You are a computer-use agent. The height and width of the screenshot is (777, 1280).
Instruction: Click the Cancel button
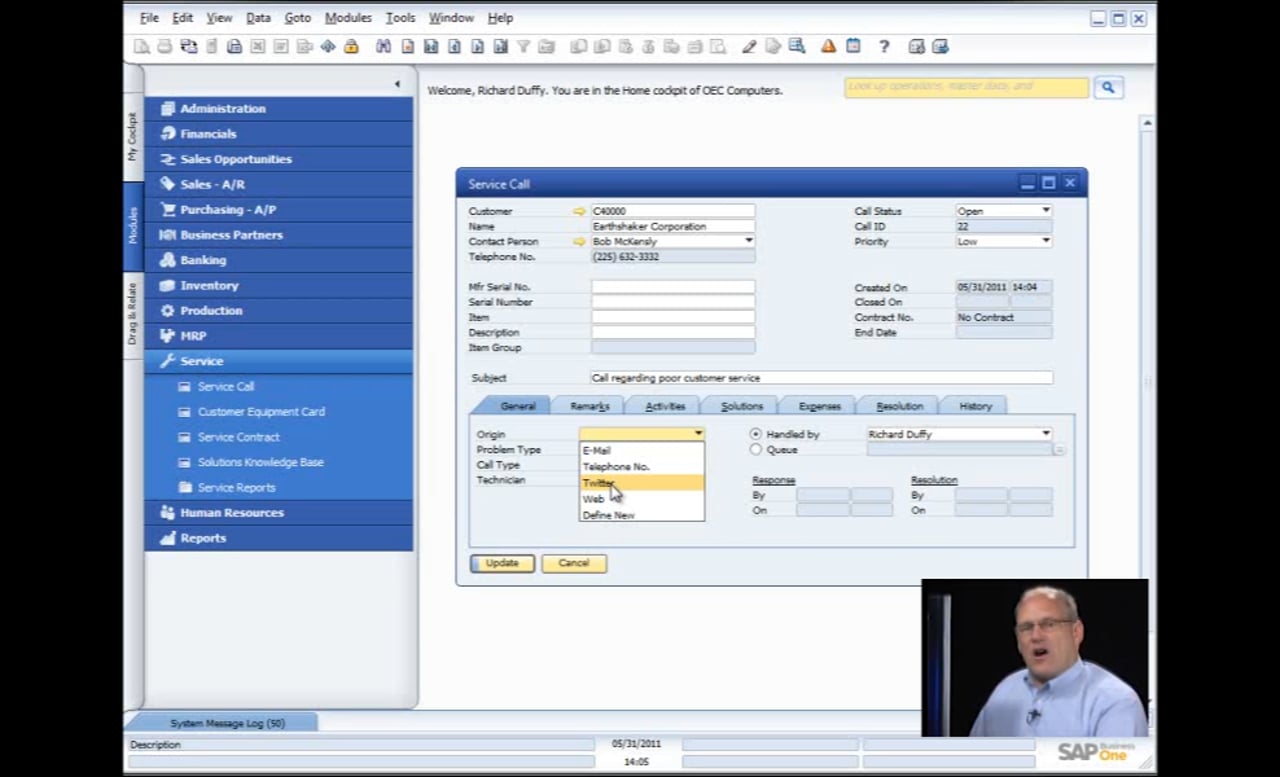coord(573,563)
